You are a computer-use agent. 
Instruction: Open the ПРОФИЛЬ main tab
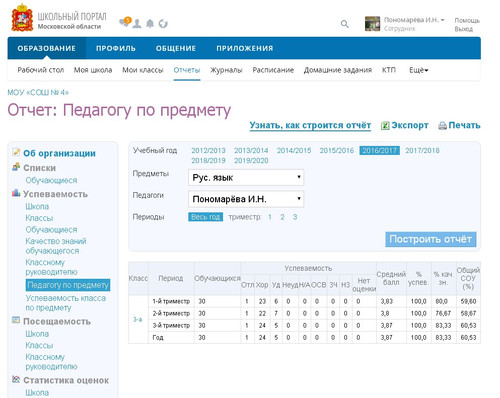tap(116, 48)
